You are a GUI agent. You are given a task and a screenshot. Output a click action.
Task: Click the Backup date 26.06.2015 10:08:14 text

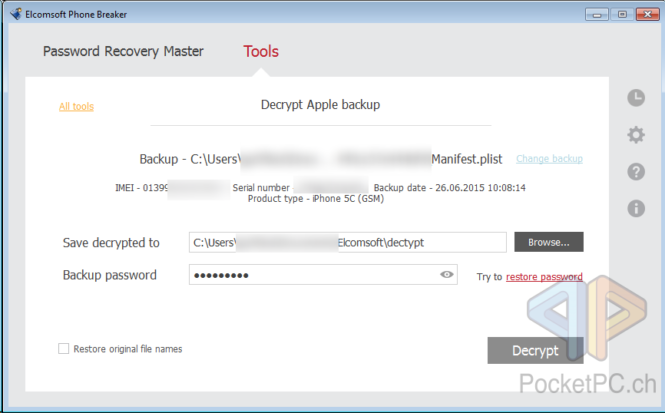coord(450,187)
